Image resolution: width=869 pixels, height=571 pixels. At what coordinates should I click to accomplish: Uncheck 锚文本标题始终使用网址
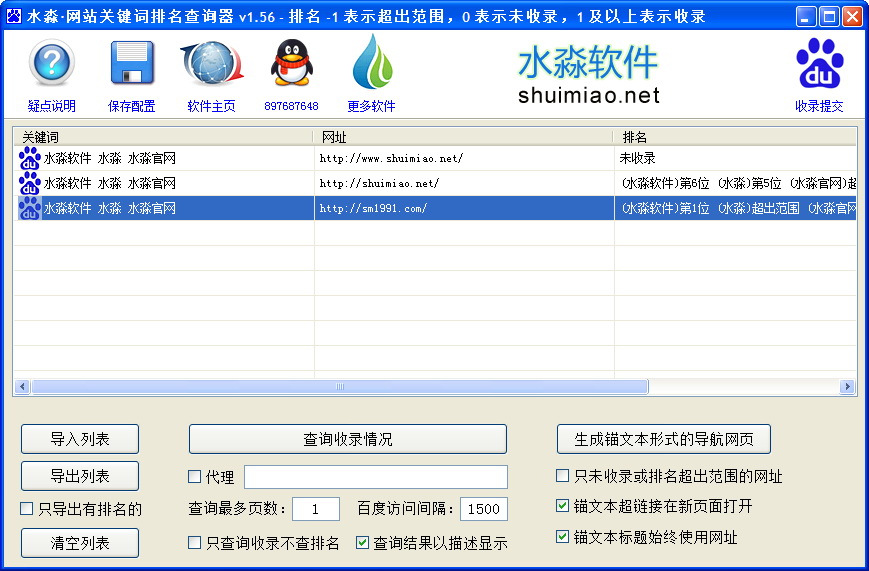click(x=563, y=537)
